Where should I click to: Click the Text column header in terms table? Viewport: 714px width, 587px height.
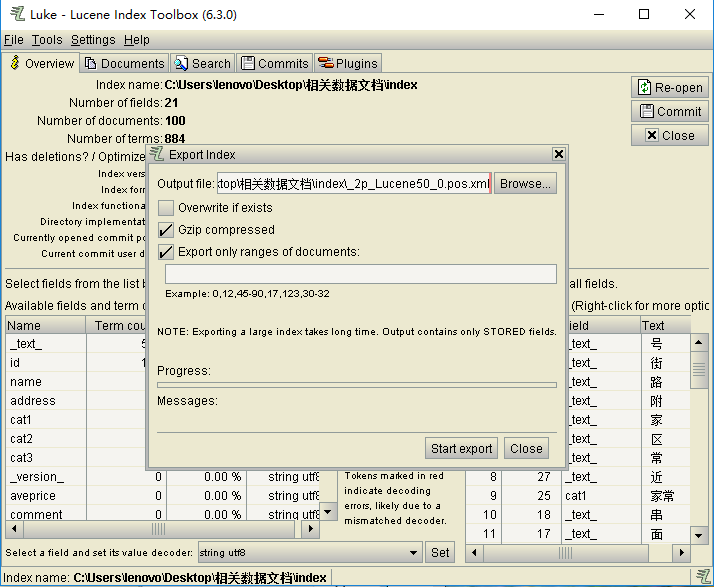[x=666, y=326]
